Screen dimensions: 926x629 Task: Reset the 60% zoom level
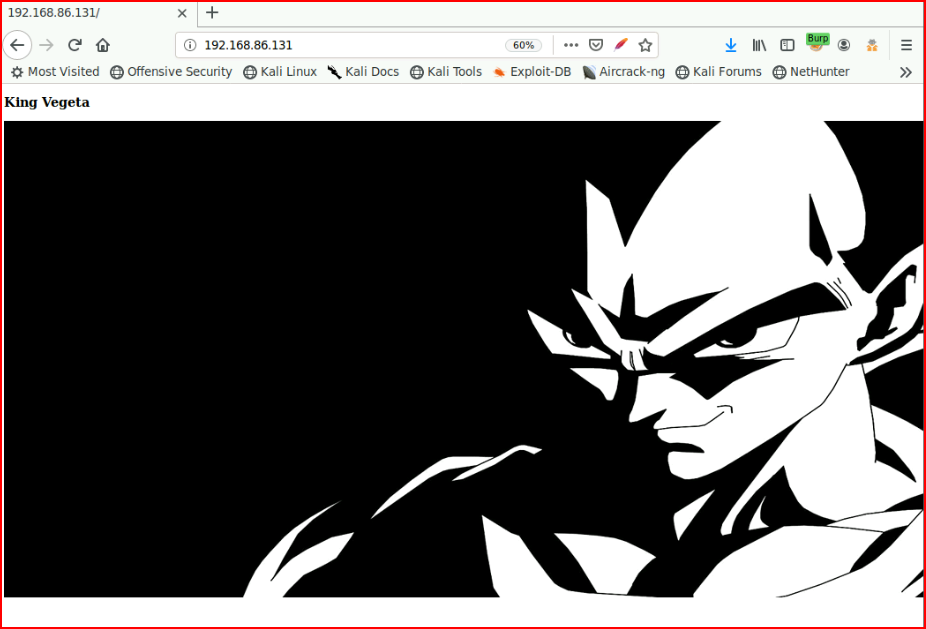click(523, 45)
